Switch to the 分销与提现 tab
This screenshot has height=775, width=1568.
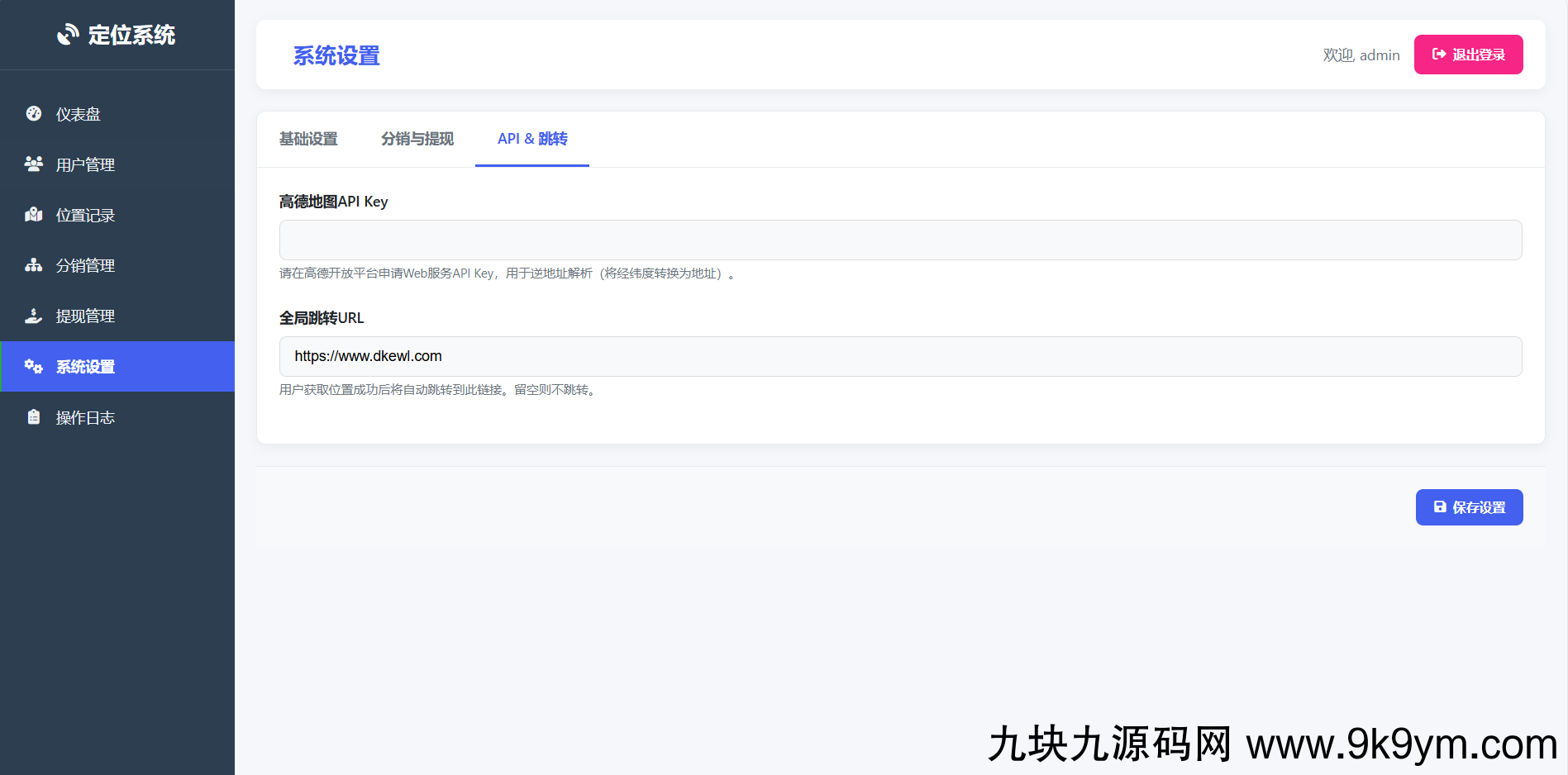[x=417, y=139]
